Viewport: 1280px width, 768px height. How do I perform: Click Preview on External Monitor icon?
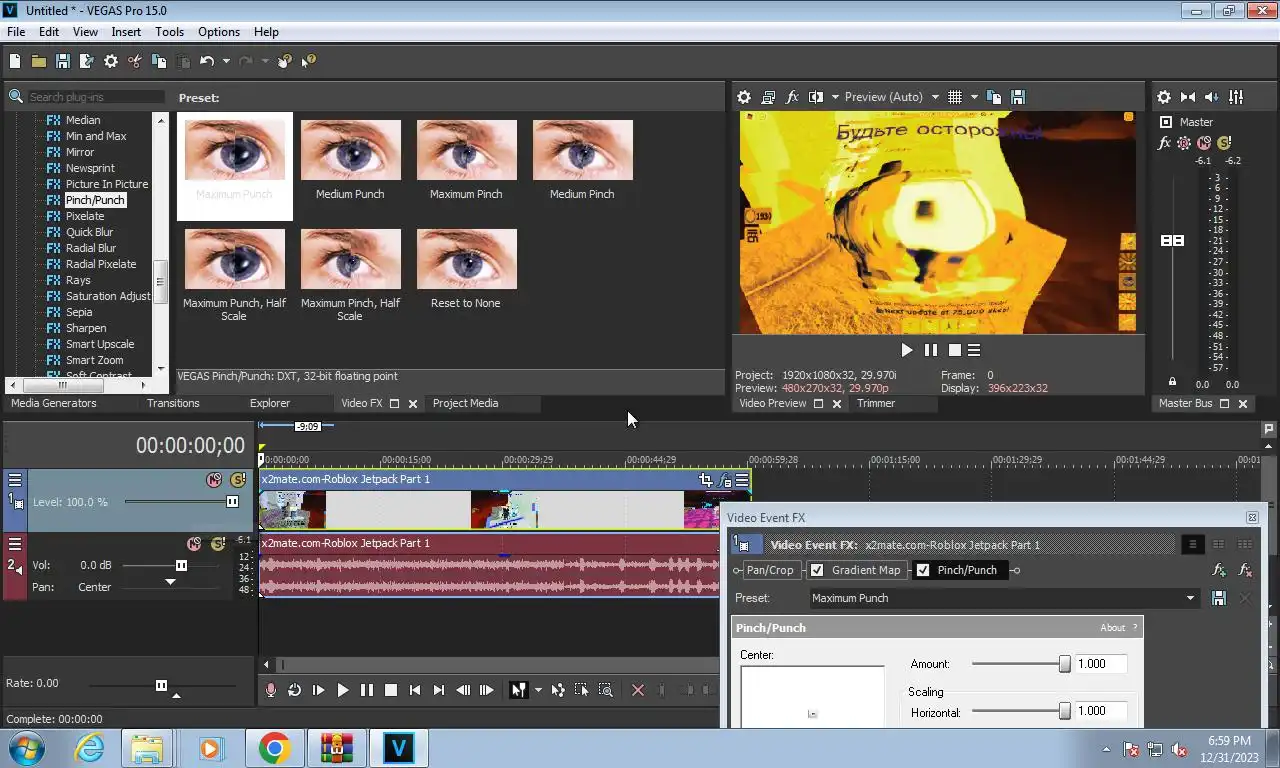tap(768, 97)
